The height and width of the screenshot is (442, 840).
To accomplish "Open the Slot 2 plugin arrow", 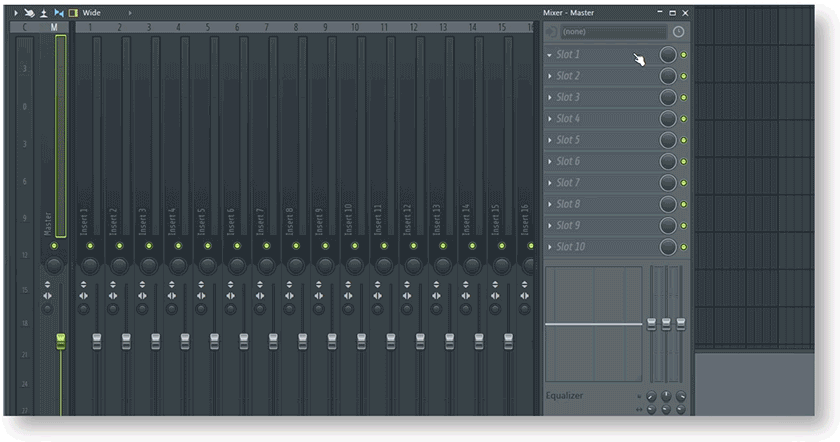I will 549,76.
